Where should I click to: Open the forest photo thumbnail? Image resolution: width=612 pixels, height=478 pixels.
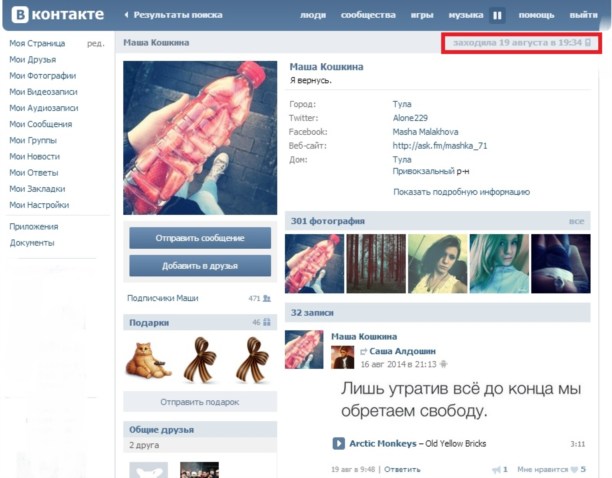pos(376,263)
